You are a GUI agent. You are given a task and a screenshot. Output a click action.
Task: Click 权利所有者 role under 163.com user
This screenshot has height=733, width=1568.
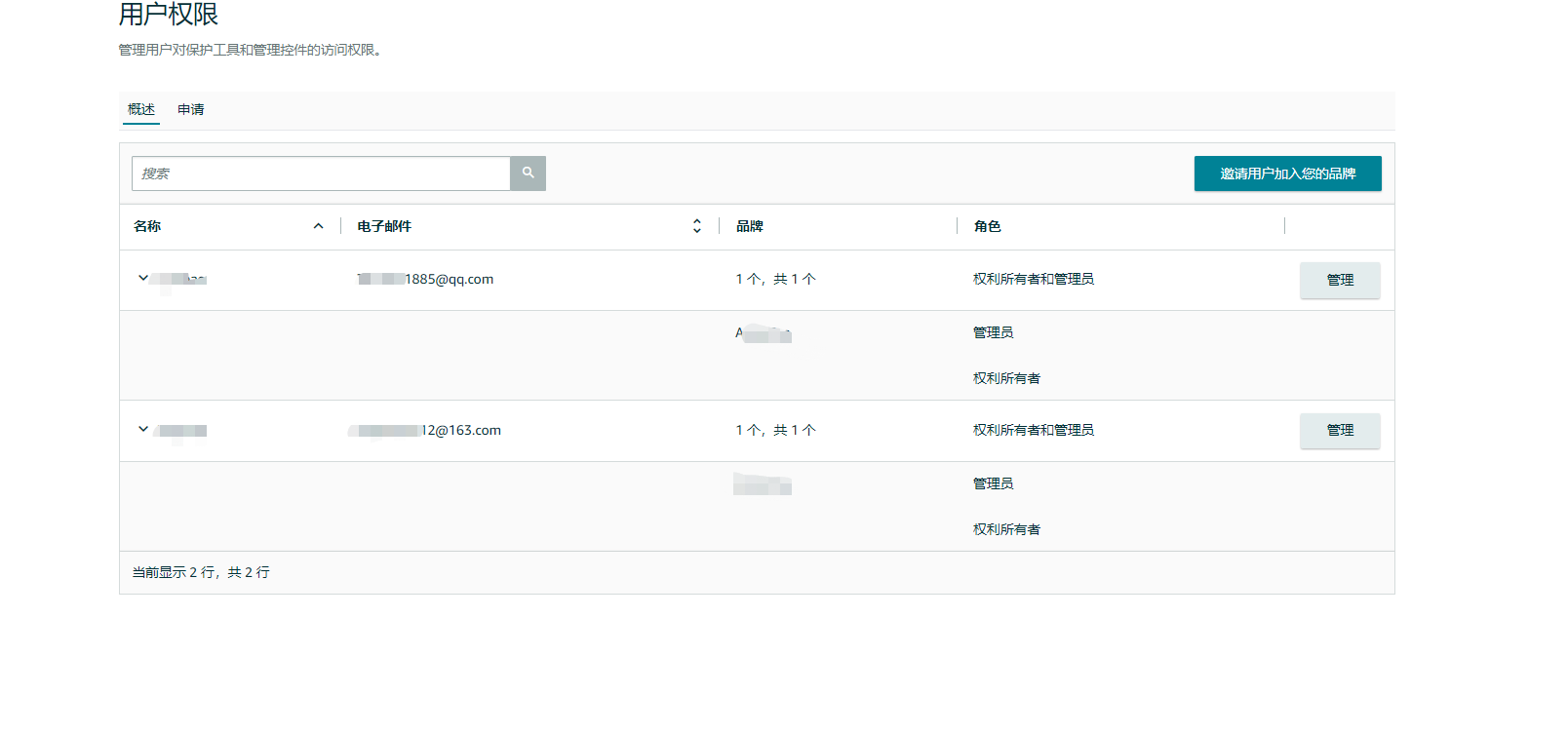(x=1006, y=529)
